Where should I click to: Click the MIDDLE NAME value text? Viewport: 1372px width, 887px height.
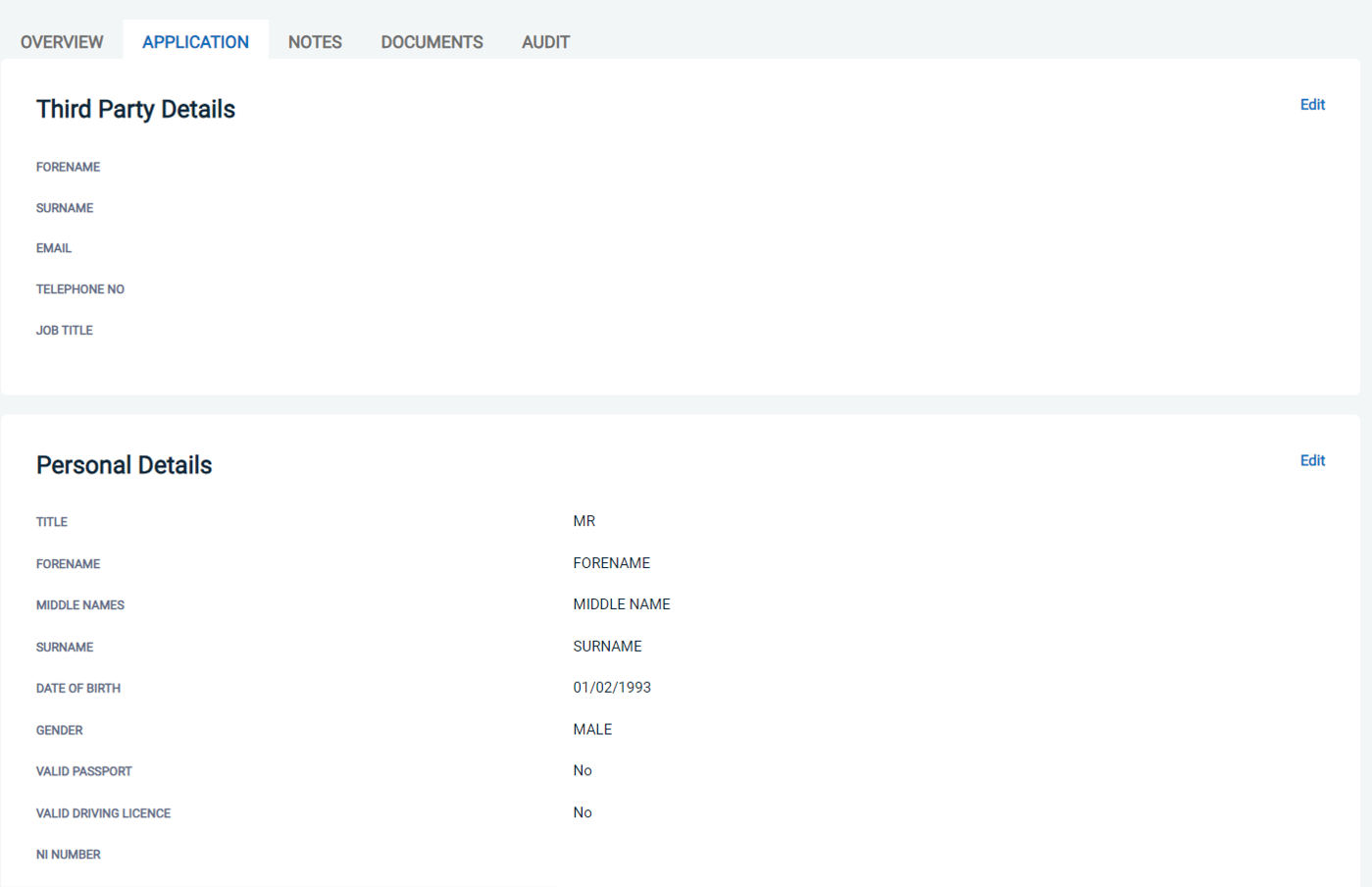click(x=622, y=604)
